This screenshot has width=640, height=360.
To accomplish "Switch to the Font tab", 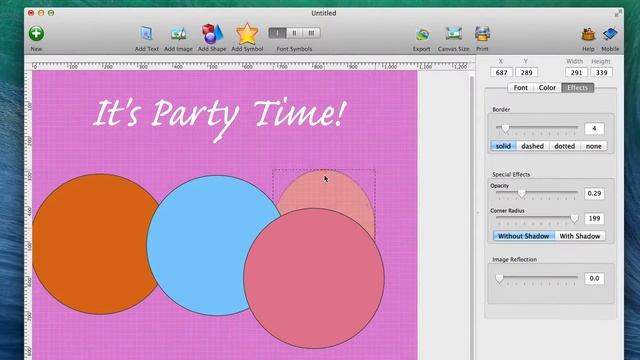I will [x=520, y=88].
